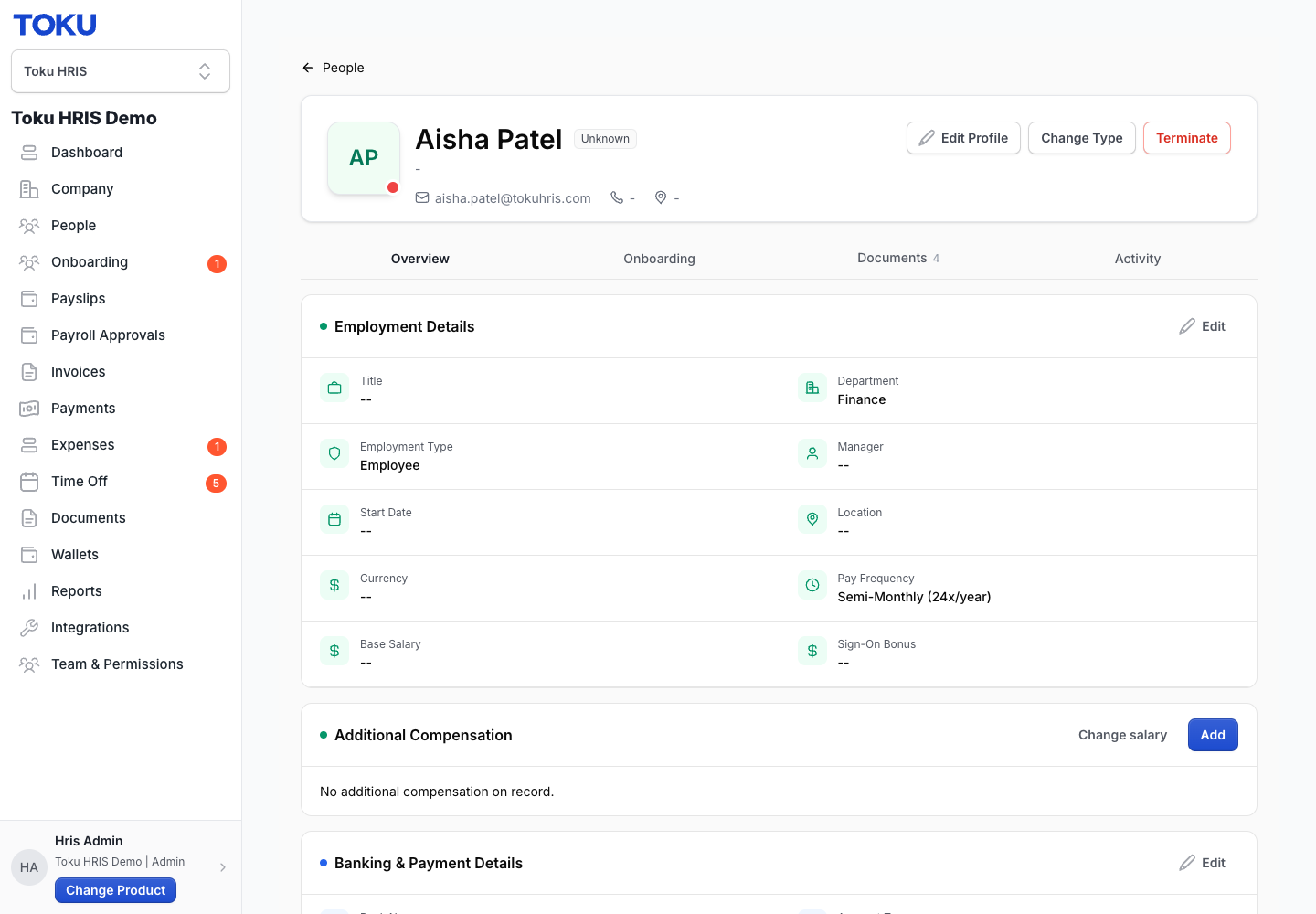Click the Additional Compensation heading
The image size is (1316, 914).
point(423,735)
